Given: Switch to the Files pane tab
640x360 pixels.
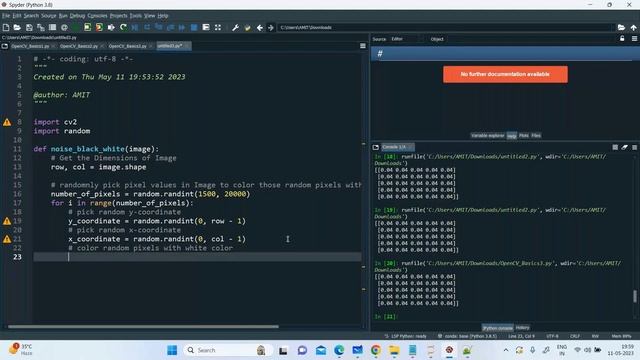Looking at the screenshot, I should coord(536,136).
